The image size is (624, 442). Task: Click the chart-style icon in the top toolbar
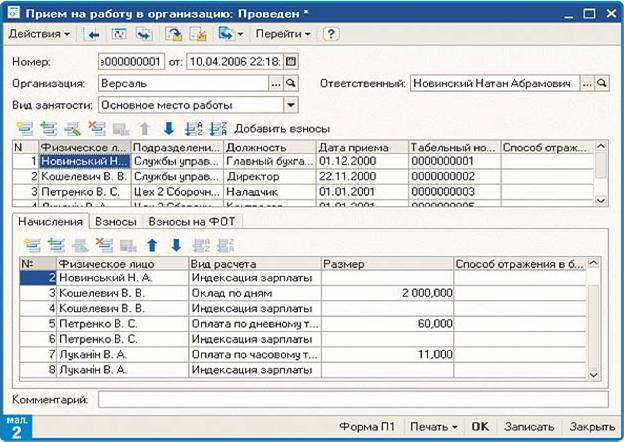[x=119, y=34]
